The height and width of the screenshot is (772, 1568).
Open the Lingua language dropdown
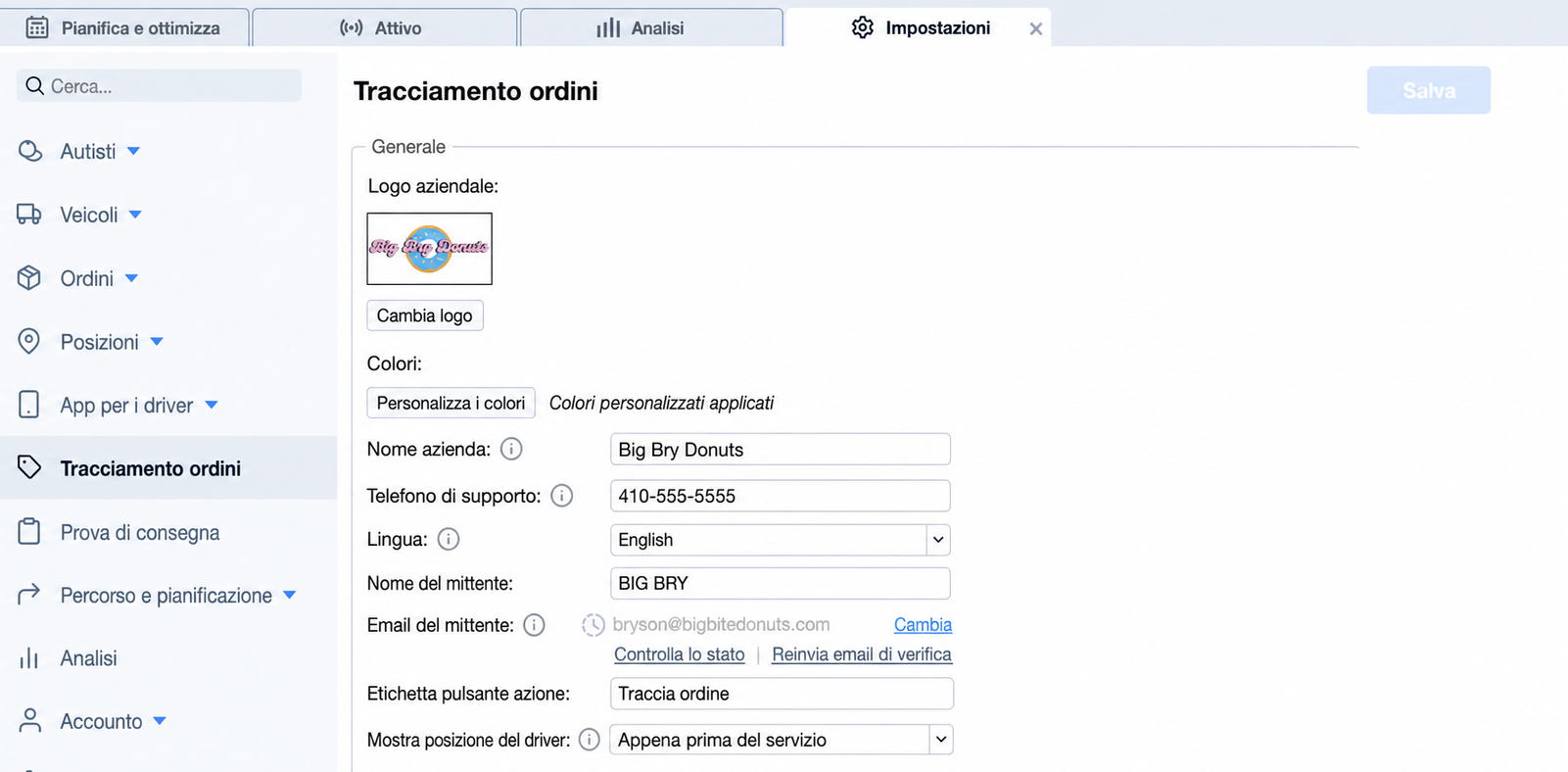tap(780, 540)
